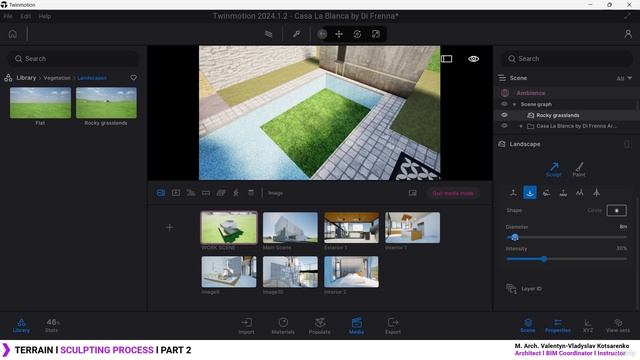640x360 pixels.
Task: Open the Media dock tab
Action: (356, 326)
